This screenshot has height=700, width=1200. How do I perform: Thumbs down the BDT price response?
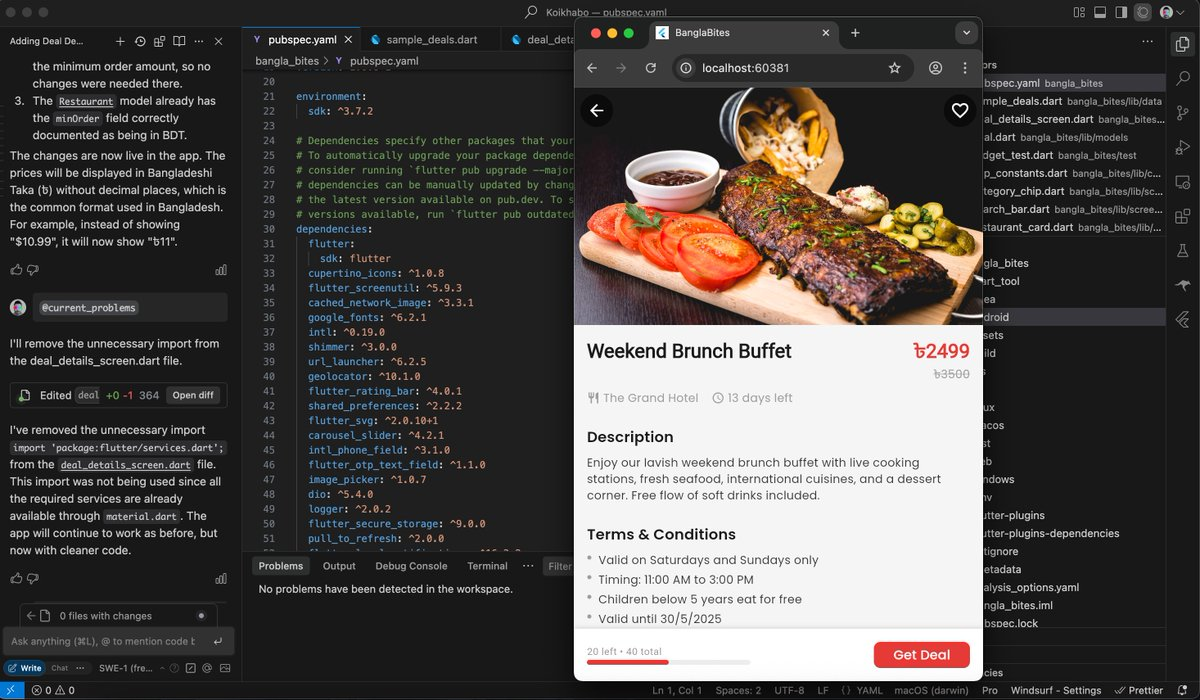(33, 270)
